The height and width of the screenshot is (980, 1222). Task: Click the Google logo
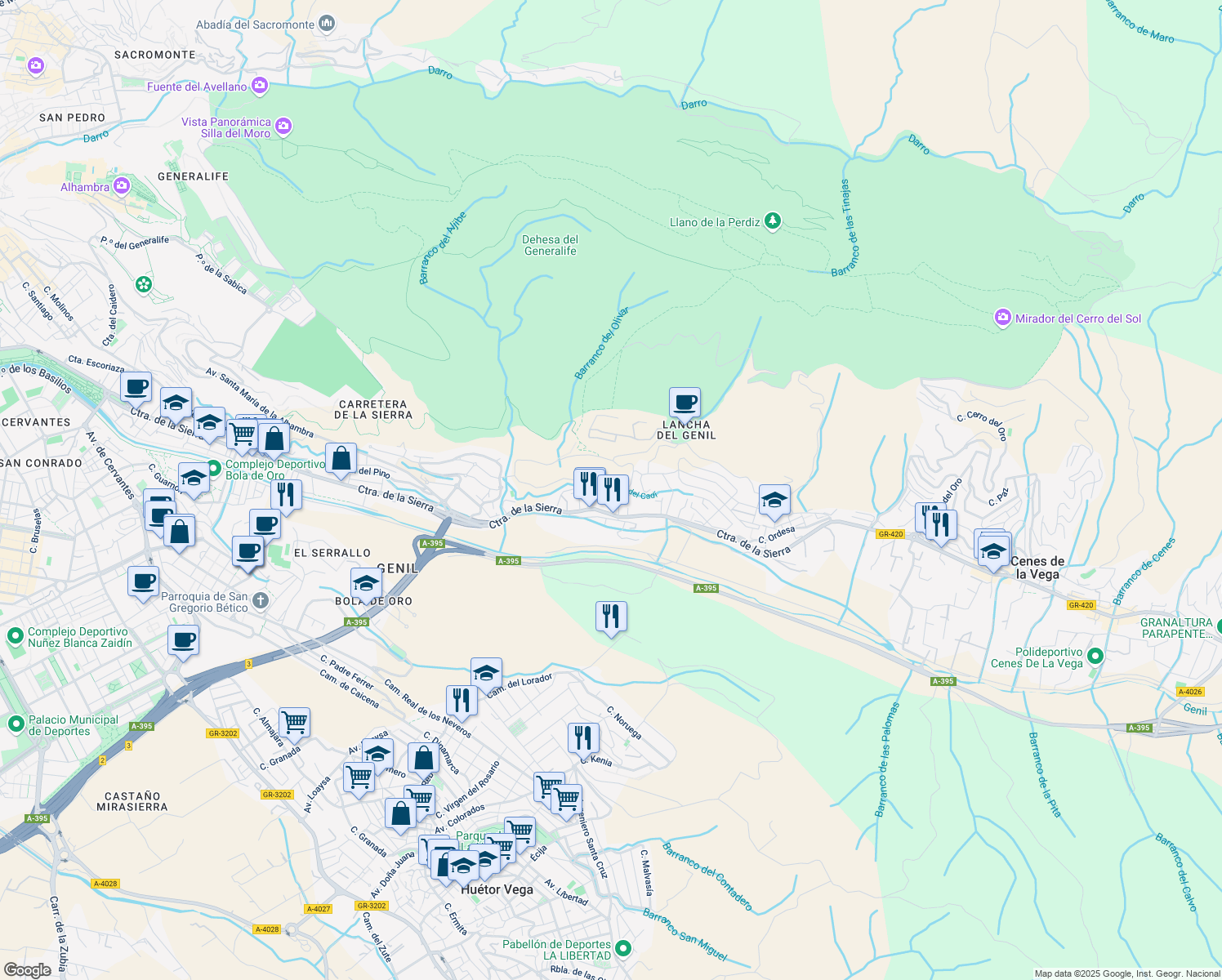tap(27, 969)
